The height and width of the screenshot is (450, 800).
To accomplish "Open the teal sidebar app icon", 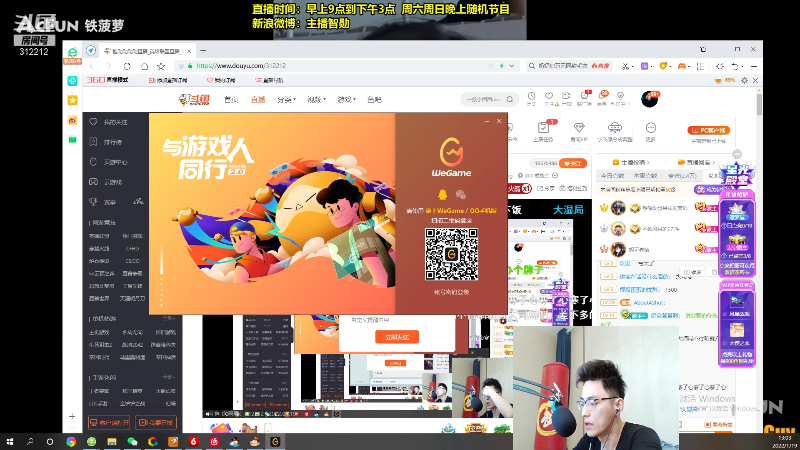I will click(x=72, y=81).
